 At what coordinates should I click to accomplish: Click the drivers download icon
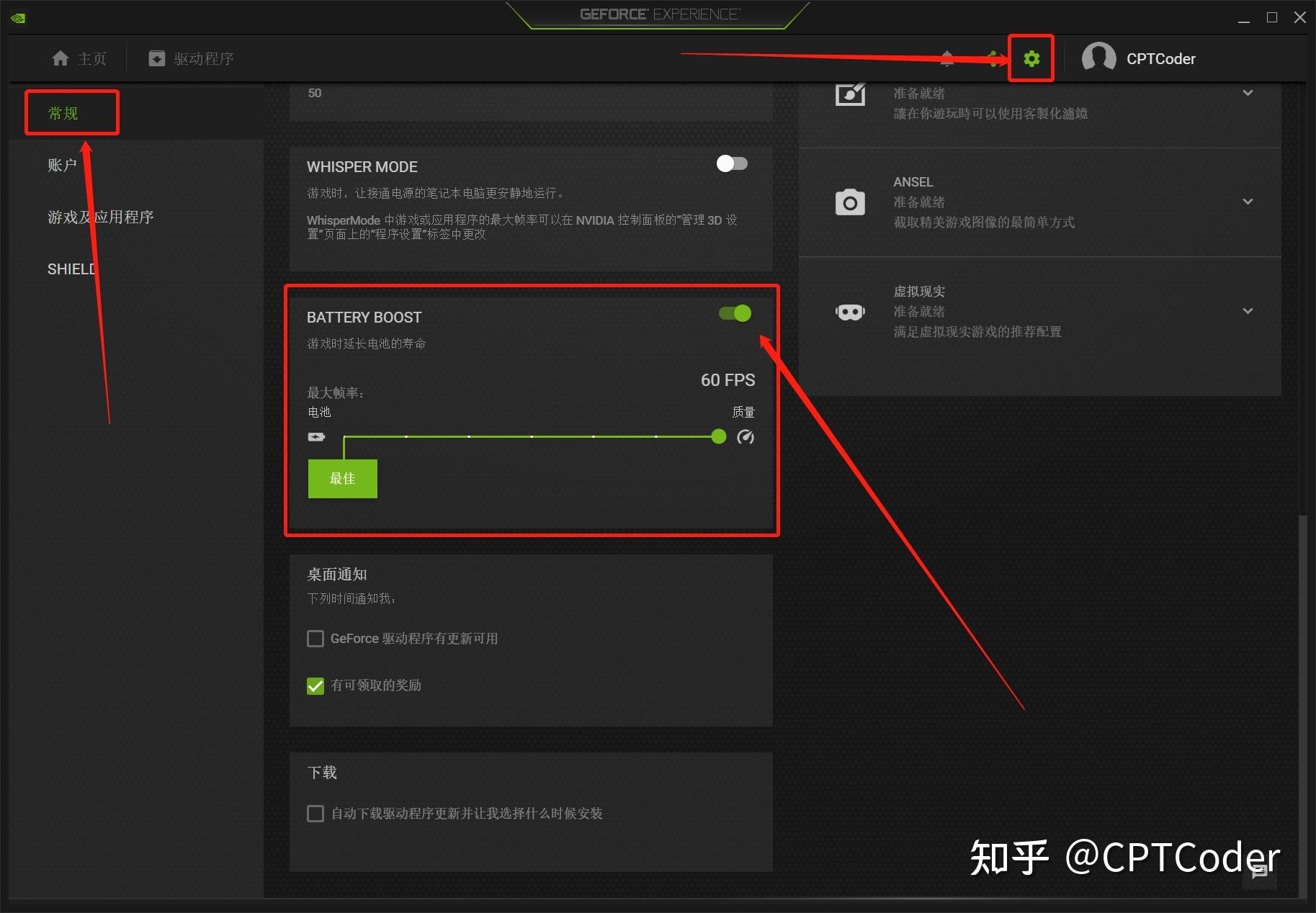click(x=156, y=58)
